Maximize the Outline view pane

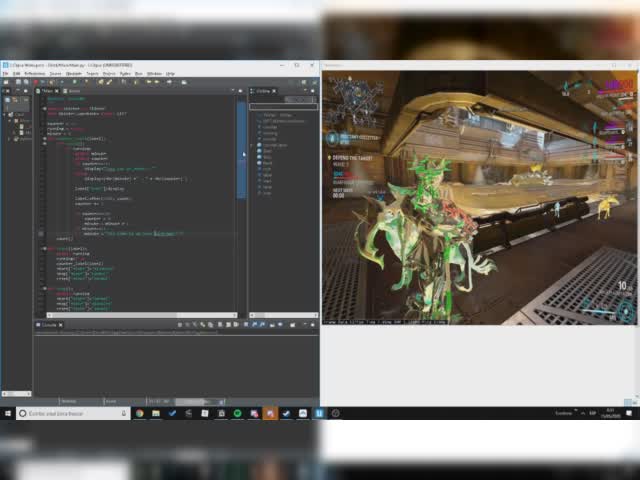(313, 91)
